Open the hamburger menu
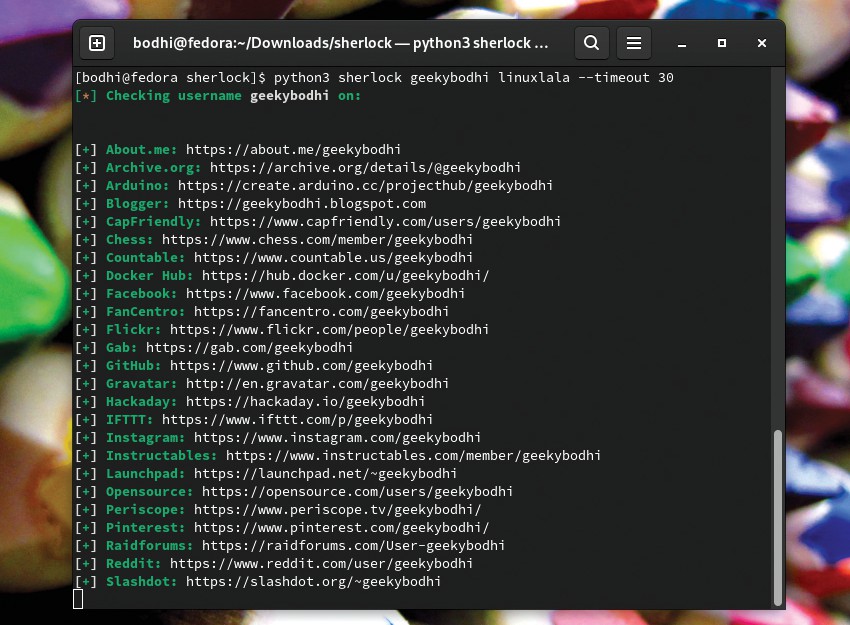Image resolution: width=850 pixels, height=625 pixels. [x=634, y=43]
